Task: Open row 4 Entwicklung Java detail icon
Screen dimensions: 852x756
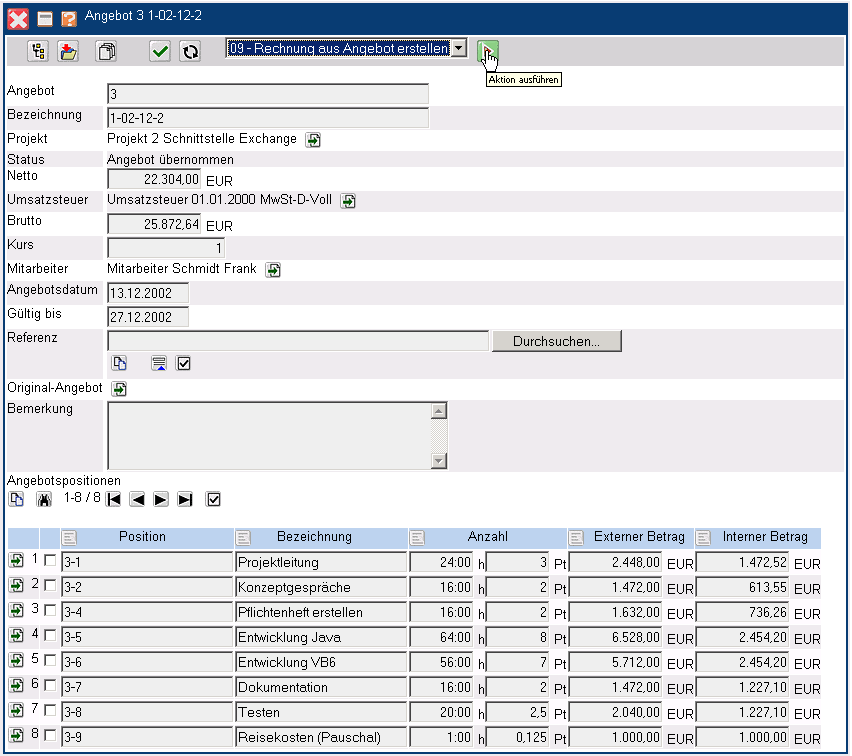Action: coord(17,636)
